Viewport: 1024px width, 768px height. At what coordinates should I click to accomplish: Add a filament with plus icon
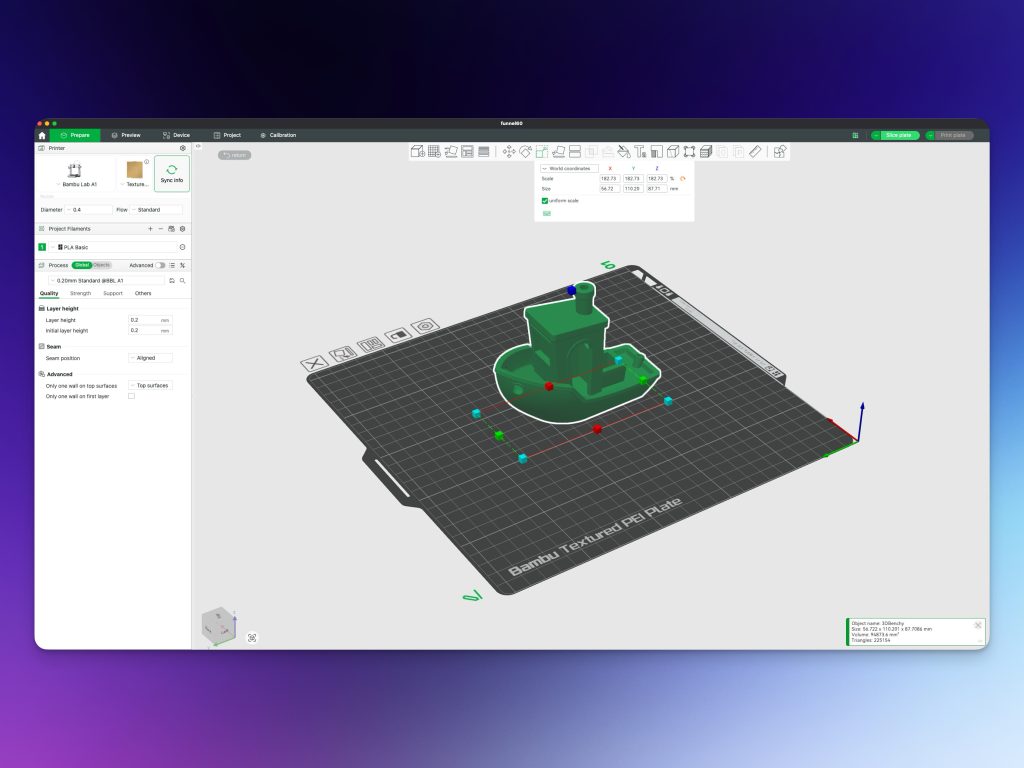[150, 229]
